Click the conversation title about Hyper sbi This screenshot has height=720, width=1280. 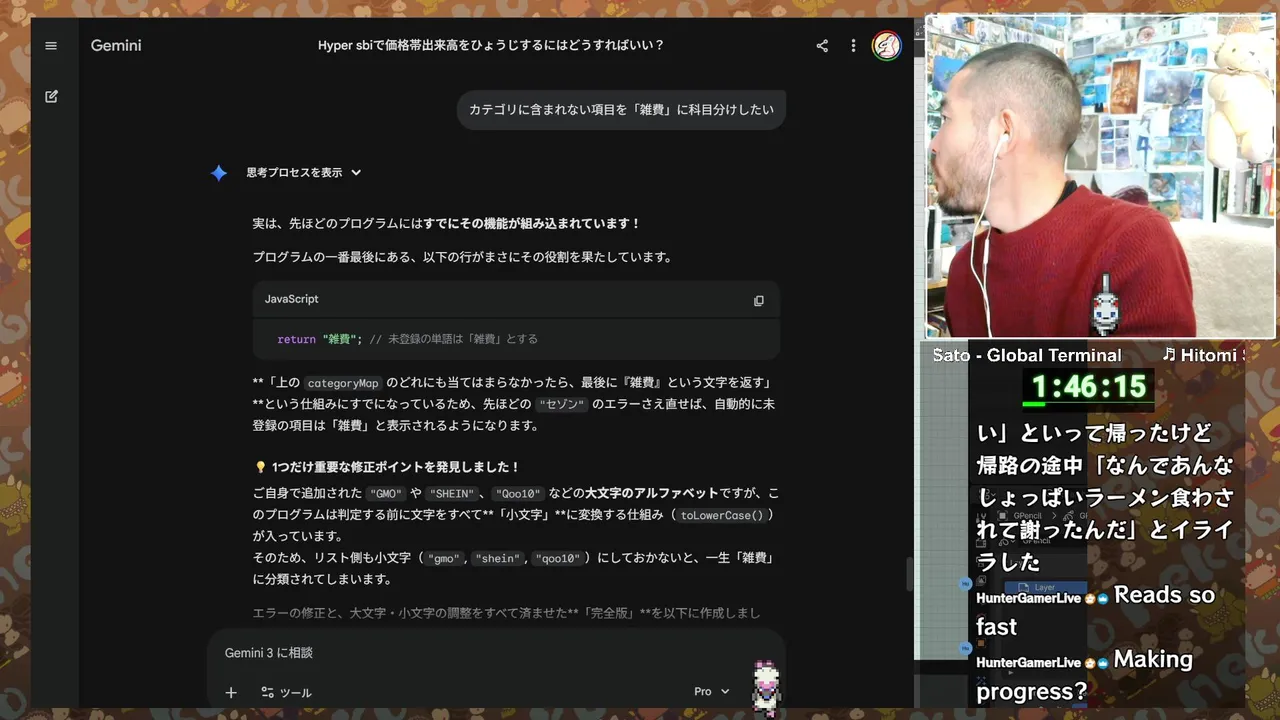(491, 46)
